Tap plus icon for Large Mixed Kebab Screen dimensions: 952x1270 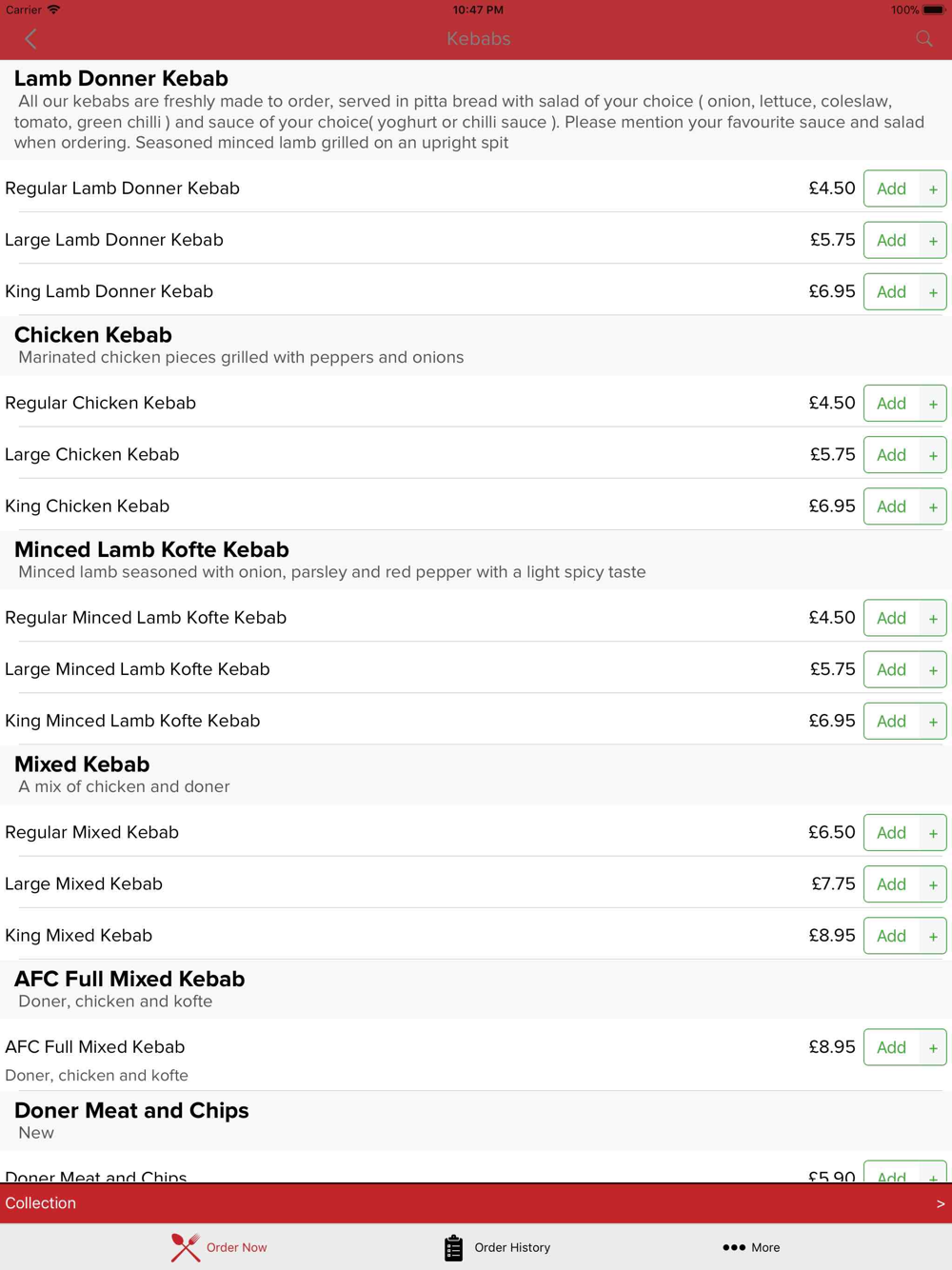click(933, 885)
